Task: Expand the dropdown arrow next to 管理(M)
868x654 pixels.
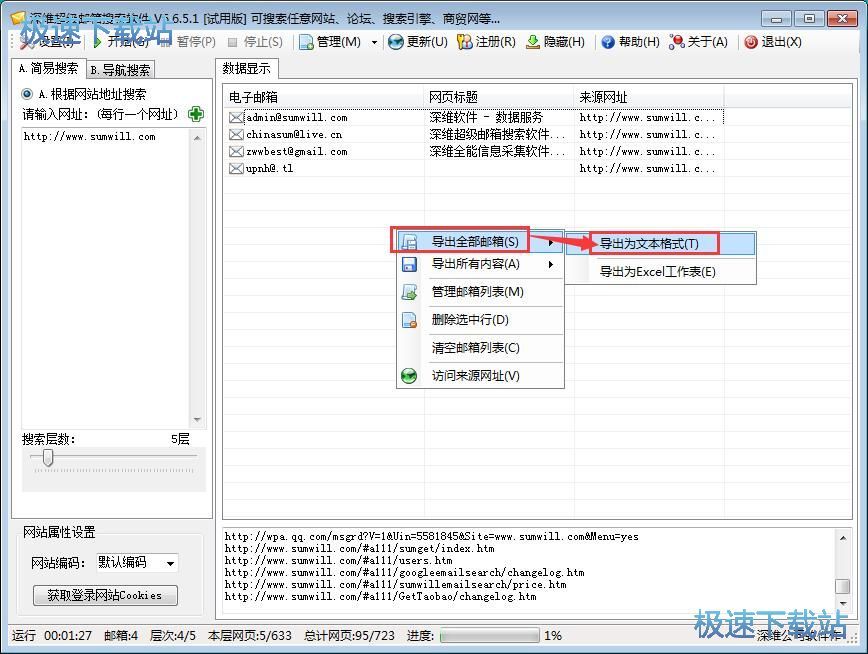Action: 375,43
